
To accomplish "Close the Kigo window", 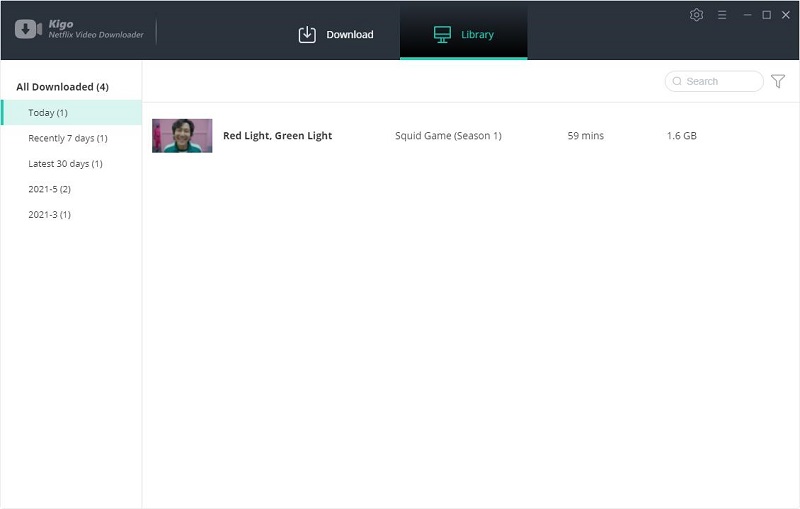I will tap(786, 15).
